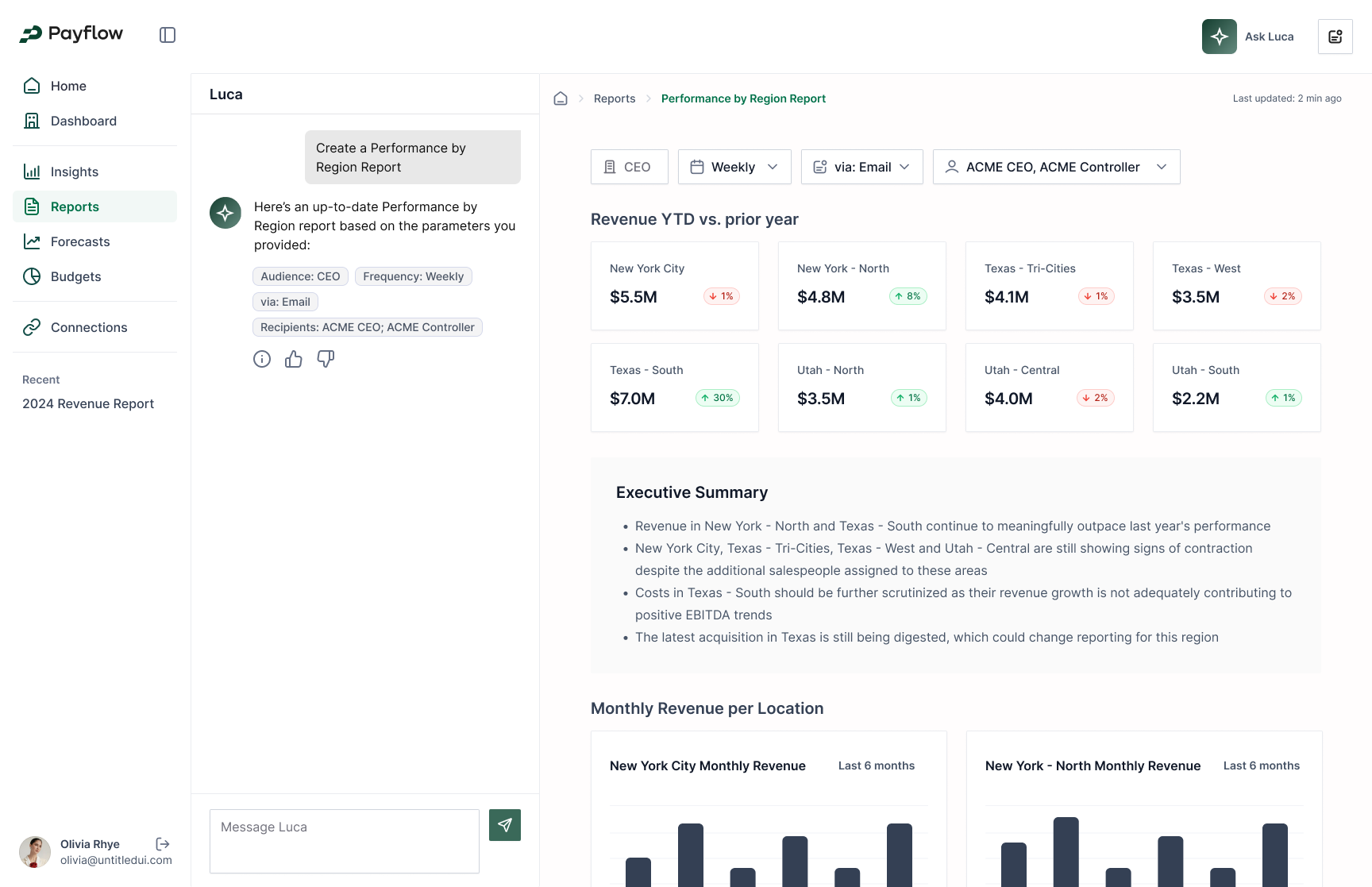The image size is (1372, 887).
Task: Open Connections page in sidebar
Action: 89,327
